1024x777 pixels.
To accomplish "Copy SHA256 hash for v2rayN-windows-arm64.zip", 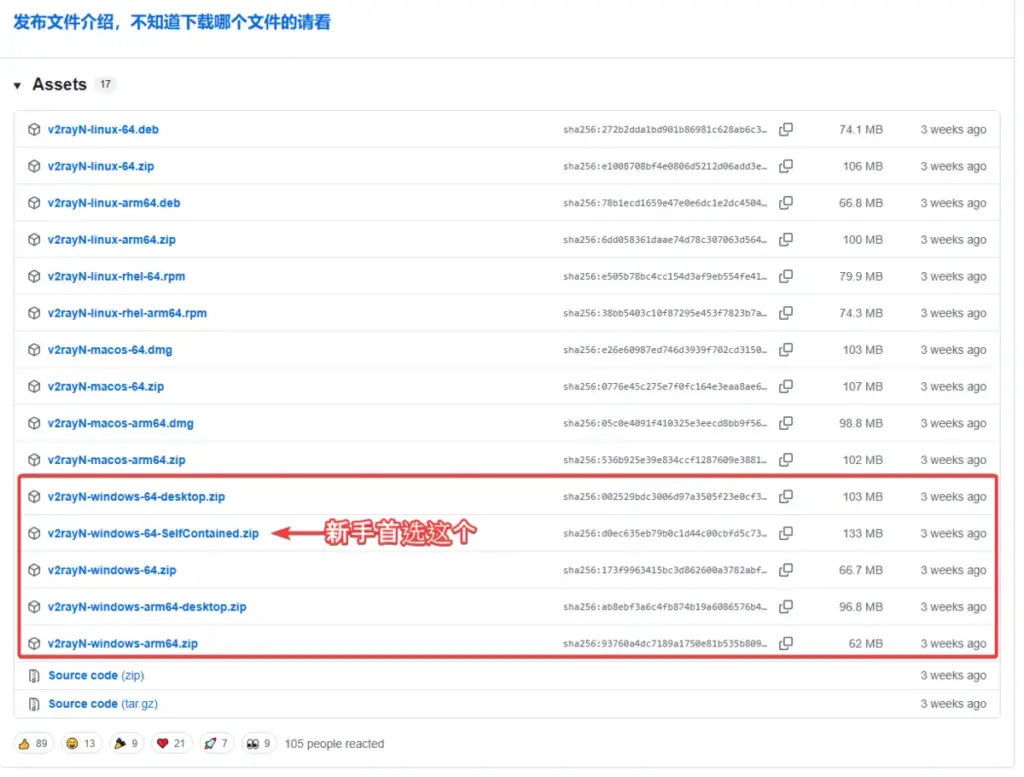I will pyautogui.click(x=786, y=644).
